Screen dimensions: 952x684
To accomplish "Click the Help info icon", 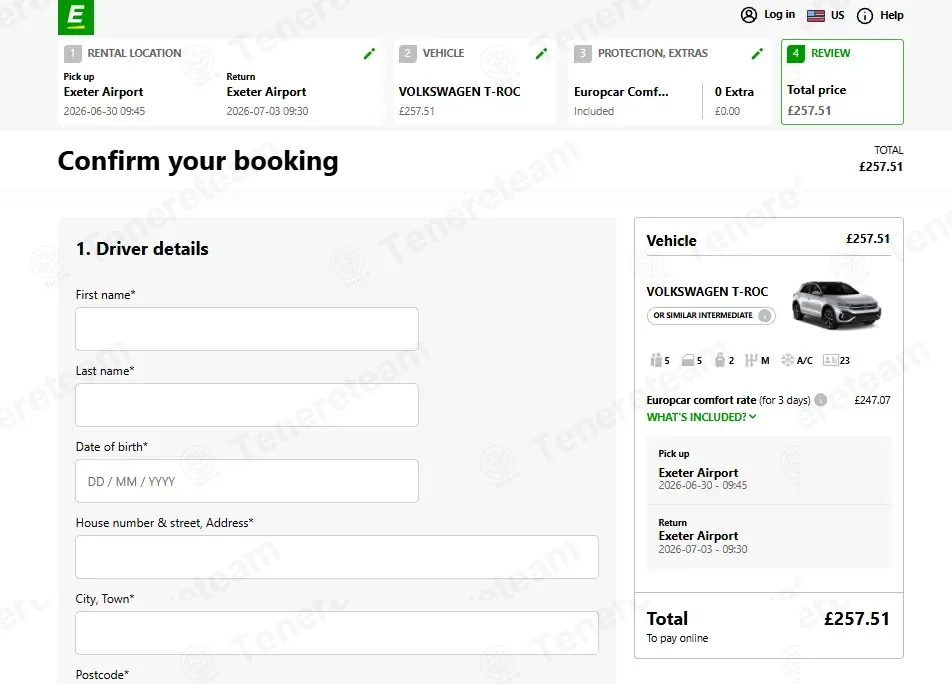I will click(865, 16).
